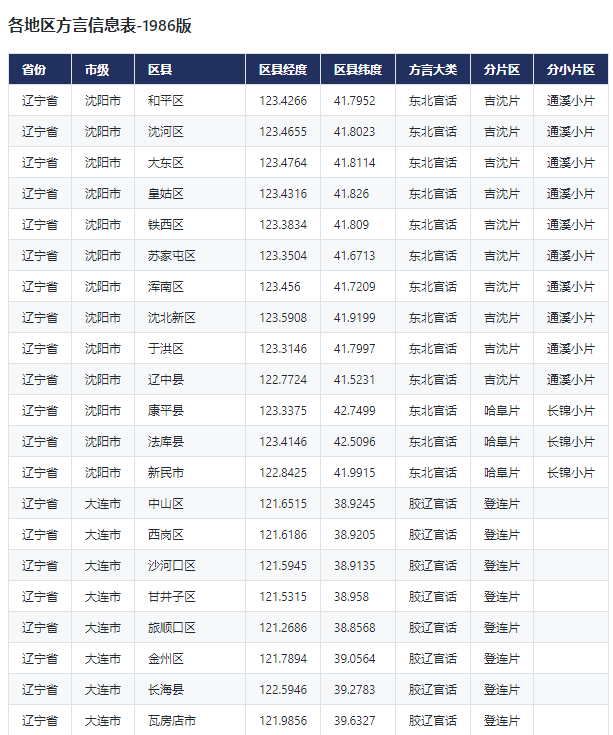
Task: Click the latitude value 41.9199
Action: click(355, 317)
